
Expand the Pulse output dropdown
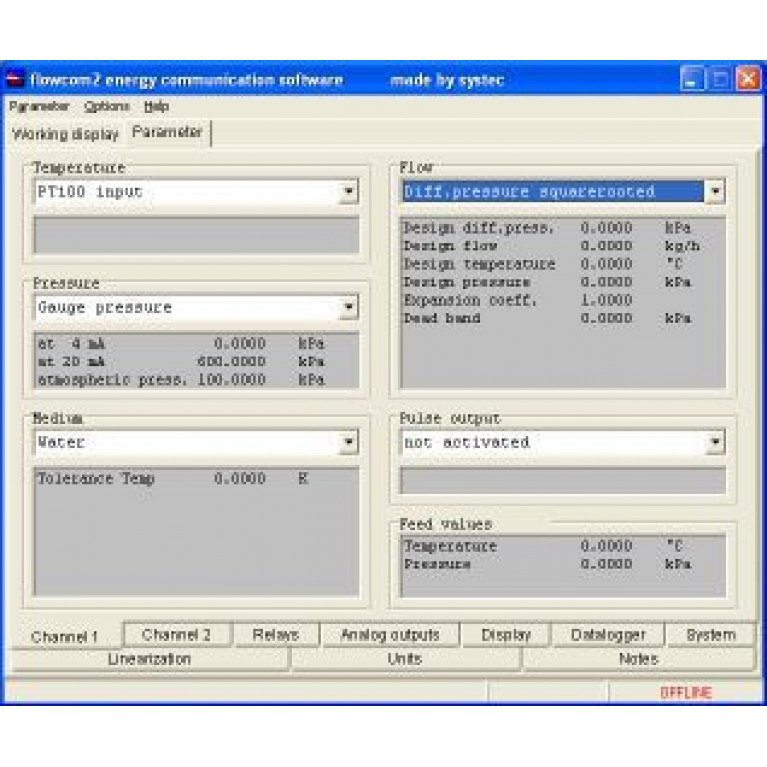pos(715,442)
